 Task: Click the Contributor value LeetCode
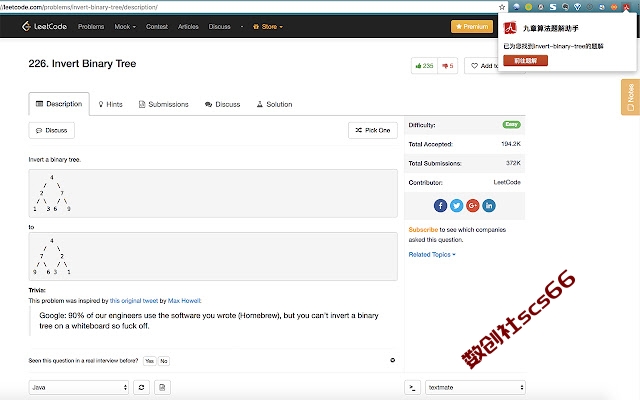coord(507,182)
